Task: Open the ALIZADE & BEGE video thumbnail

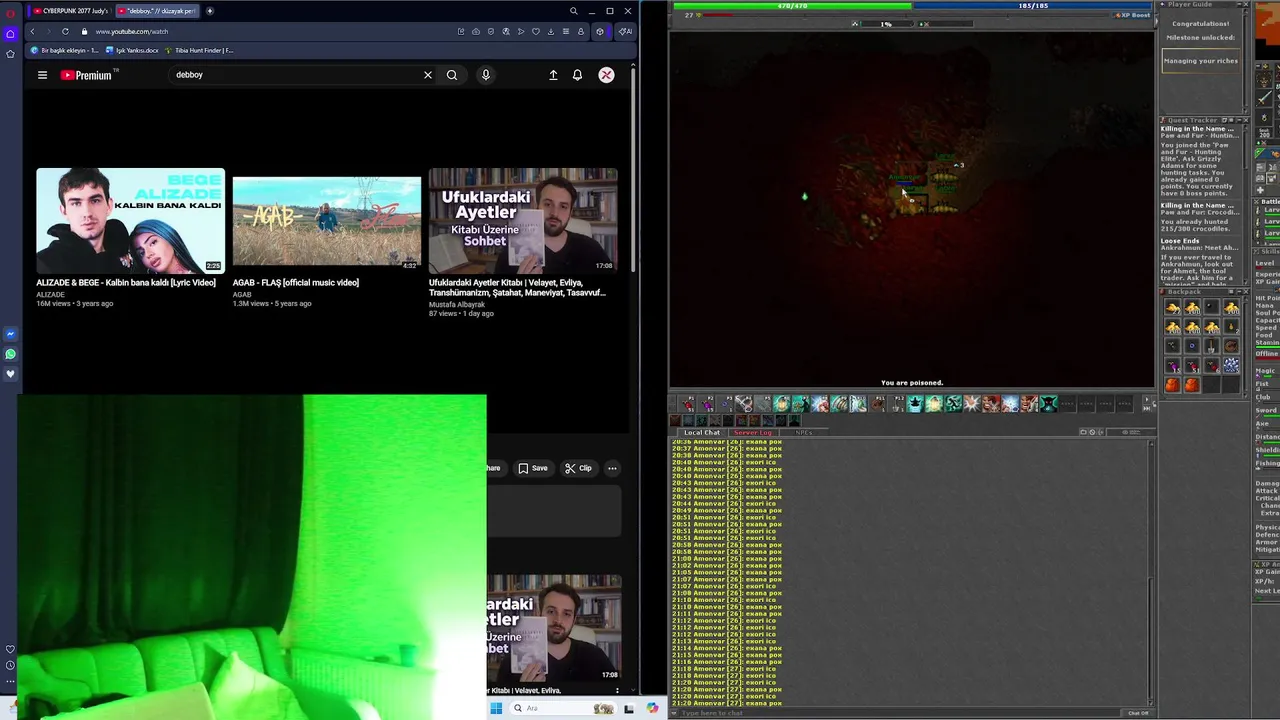Action: point(131,220)
